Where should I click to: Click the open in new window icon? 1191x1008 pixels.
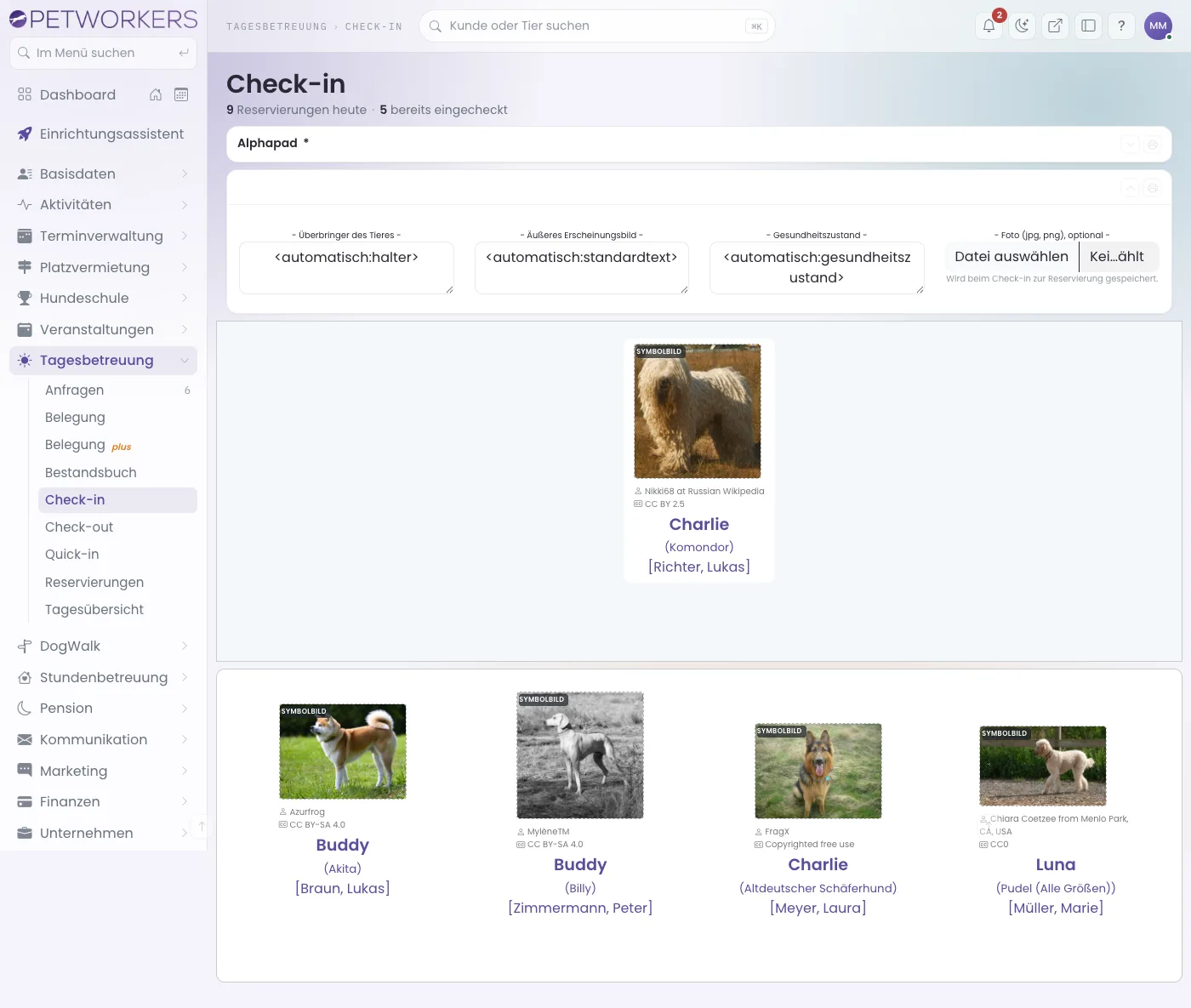click(1055, 26)
